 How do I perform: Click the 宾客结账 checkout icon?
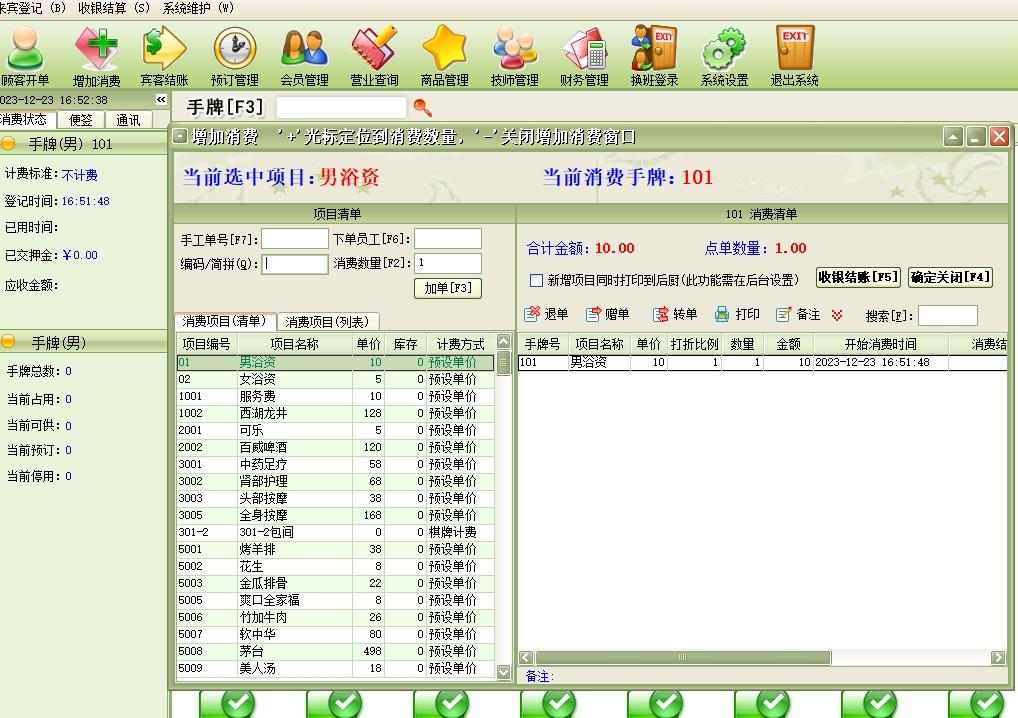(164, 48)
